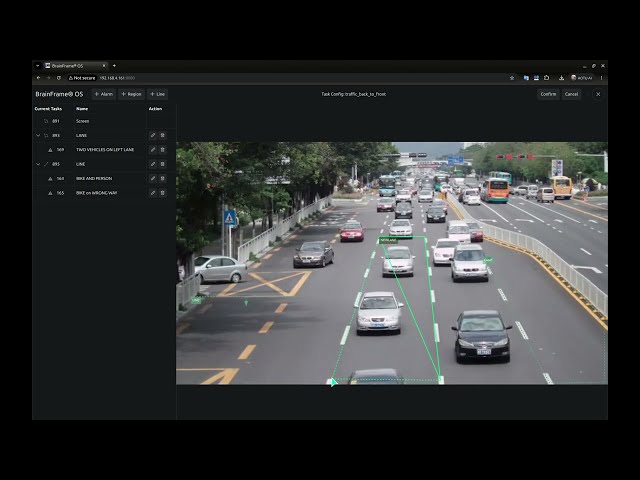Click the Not secure site info badge
Viewport: 640px width, 480px height.
(x=82, y=78)
